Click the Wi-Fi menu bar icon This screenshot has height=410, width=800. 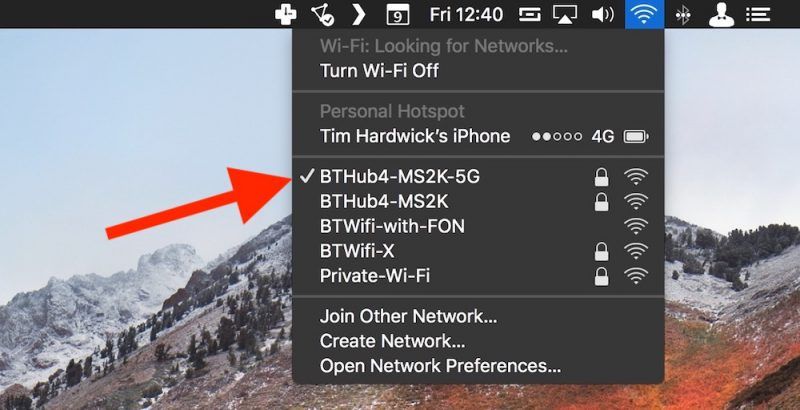pos(644,14)
